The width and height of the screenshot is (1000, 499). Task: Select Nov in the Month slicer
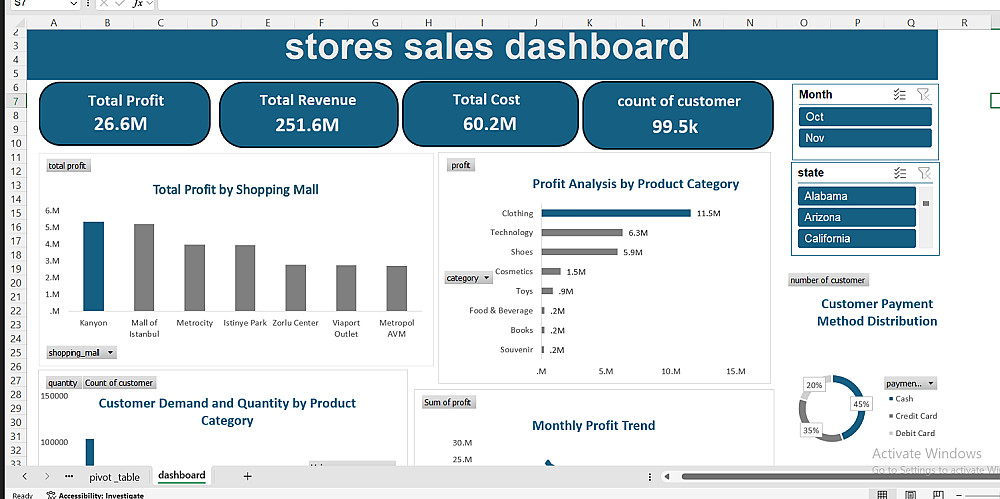pos(865,138)
